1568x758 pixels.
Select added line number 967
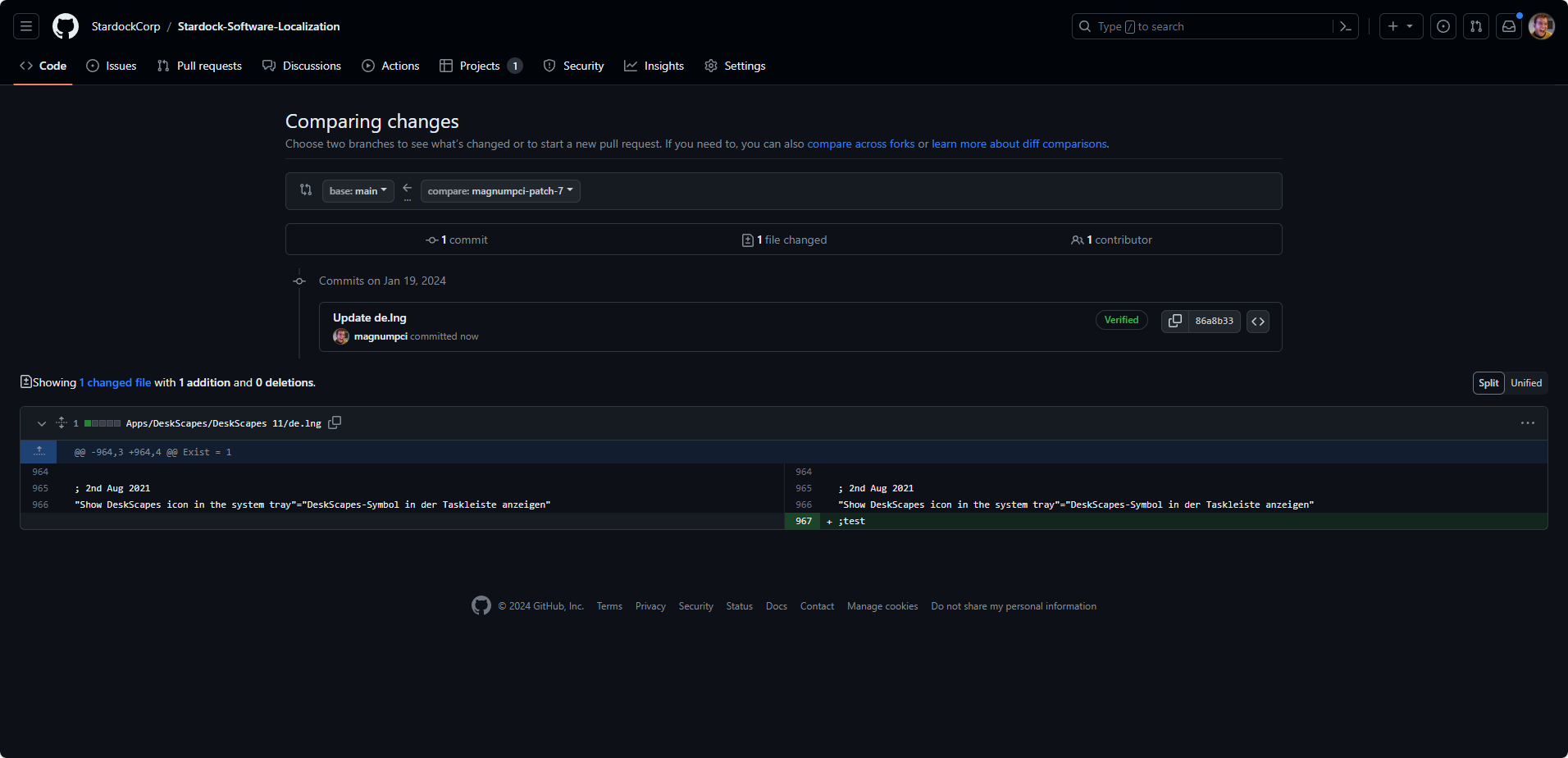[x=803, y=521]
